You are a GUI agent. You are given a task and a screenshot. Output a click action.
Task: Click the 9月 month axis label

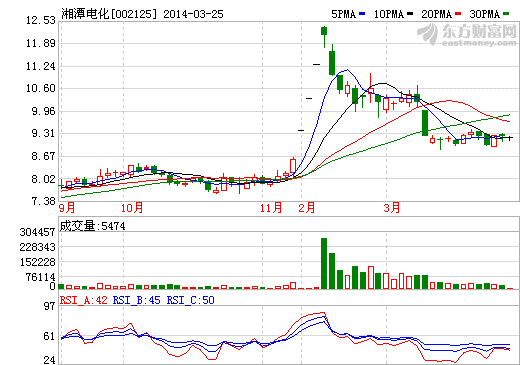[x=67, y=208]
